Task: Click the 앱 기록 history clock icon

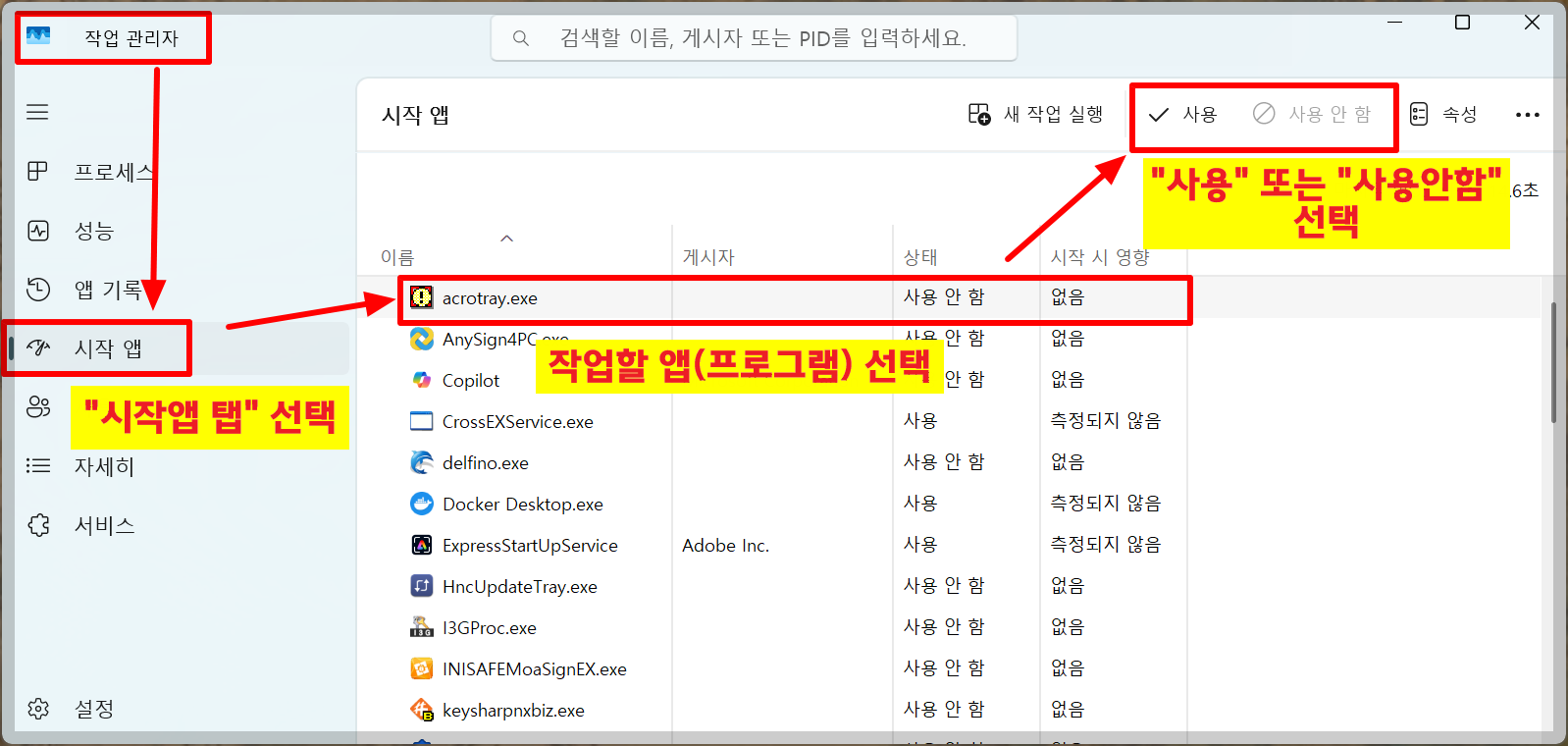Action: [x=38, y=289]
